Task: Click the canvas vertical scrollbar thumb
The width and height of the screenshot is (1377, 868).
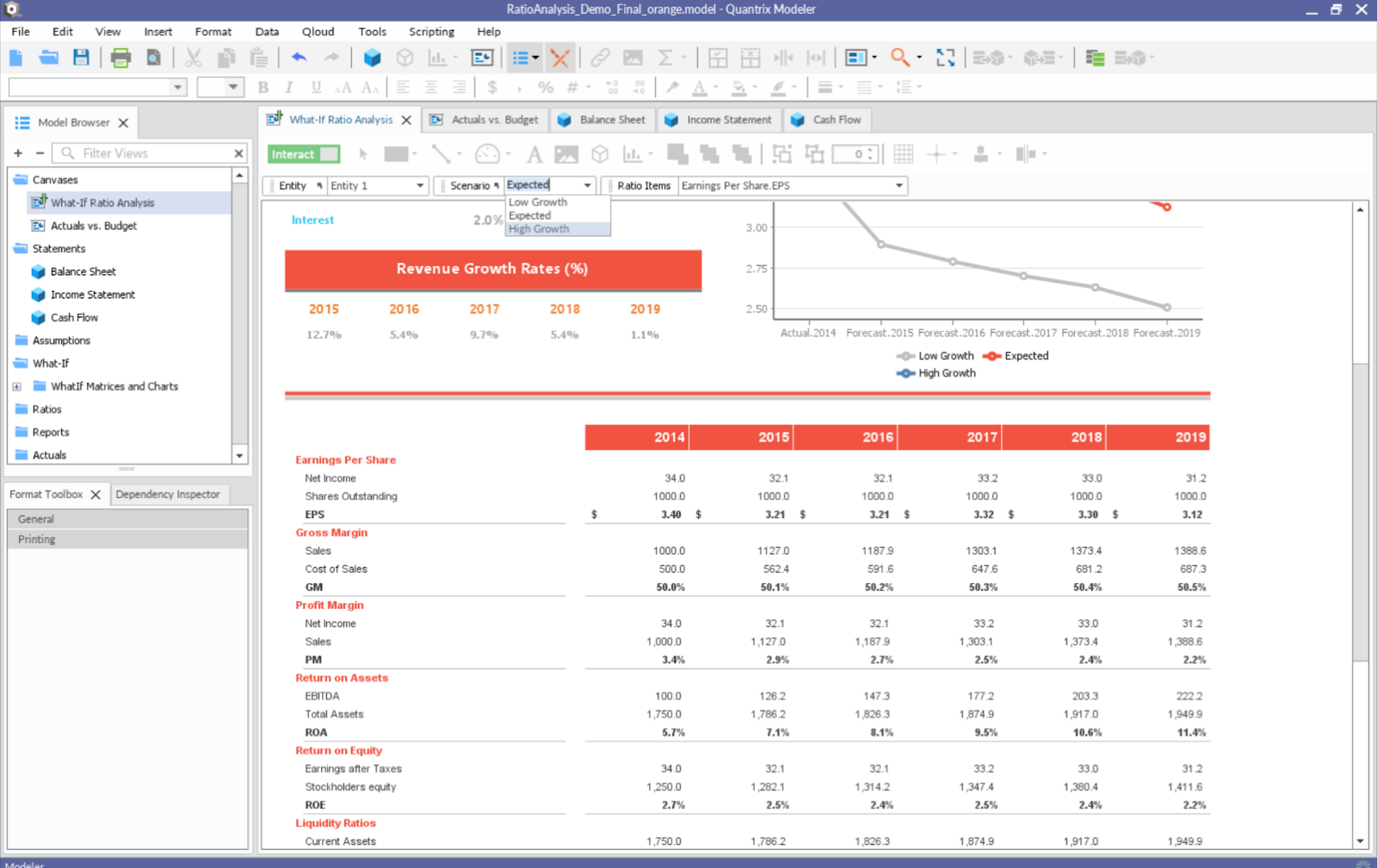Action: coord(1360,512)
